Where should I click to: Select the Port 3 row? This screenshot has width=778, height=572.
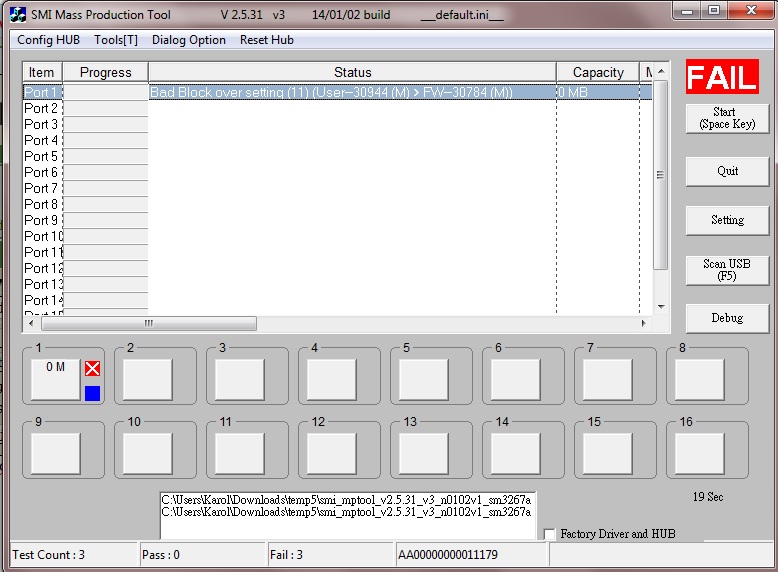[x=337, y=124]
